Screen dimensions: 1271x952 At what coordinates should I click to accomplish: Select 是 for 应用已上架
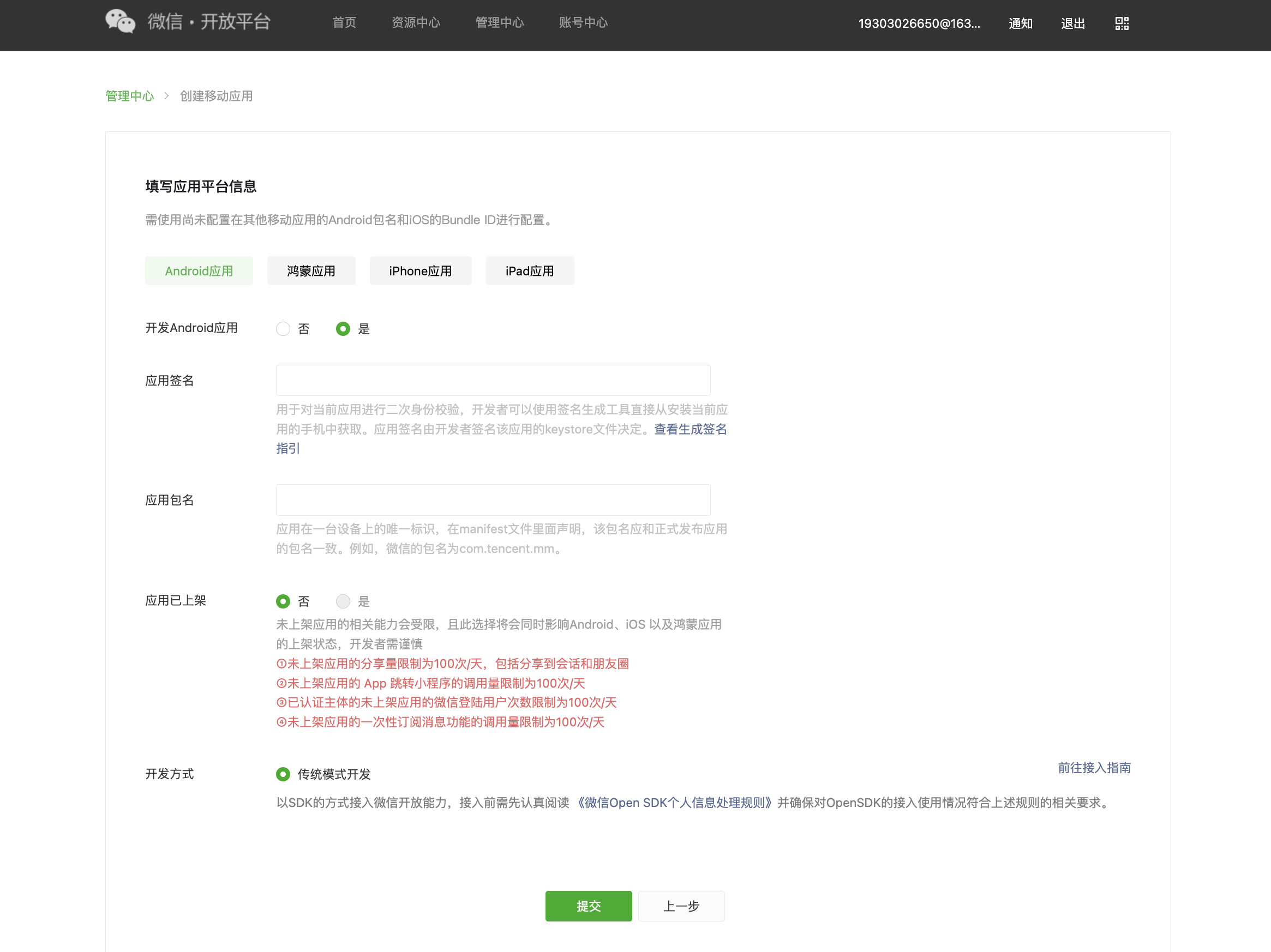coord(343,601)
